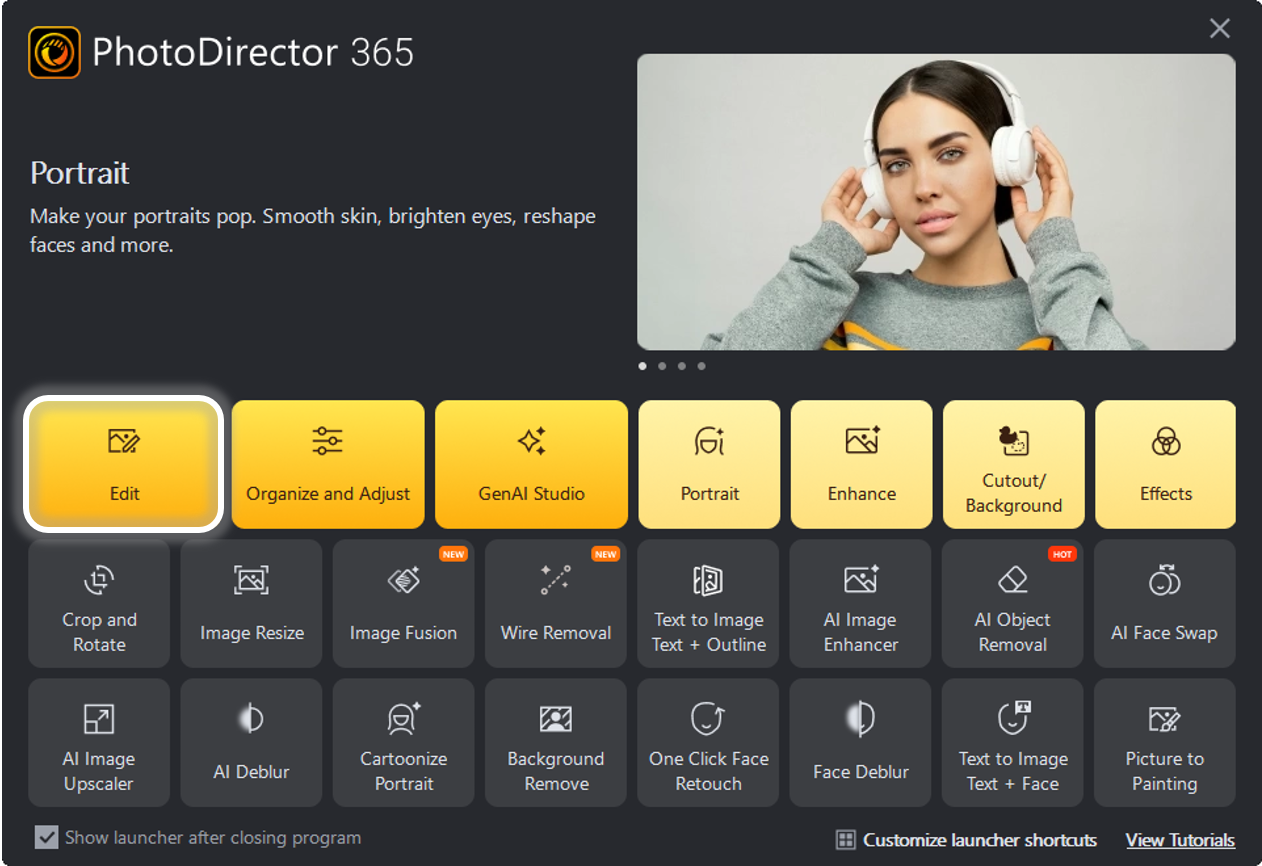Viewport: 1262px width, 866px height.
Task: Launch the AI Face Swap tool
Action: (x=1164, y=603)
